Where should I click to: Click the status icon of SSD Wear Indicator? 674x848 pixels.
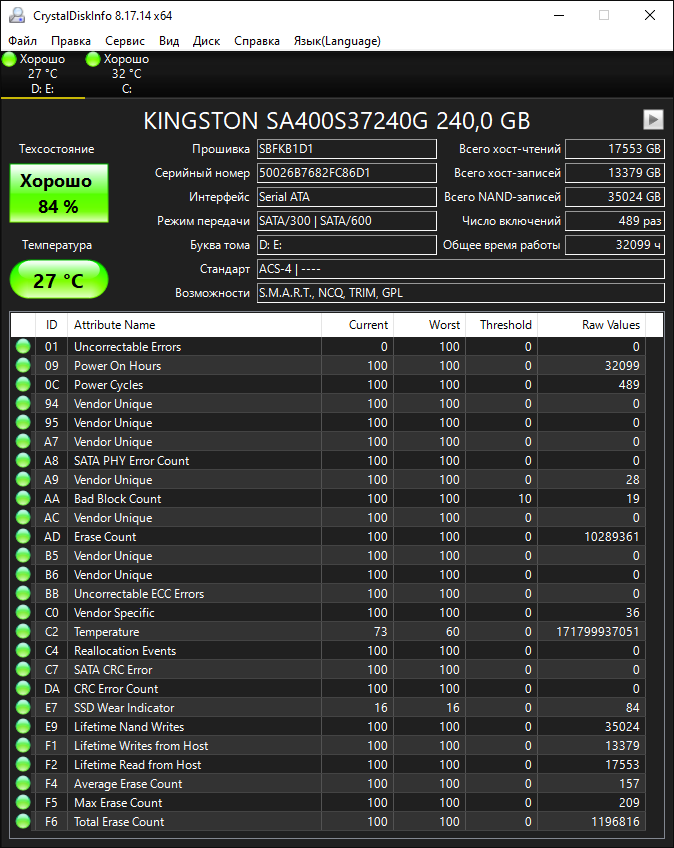coord(23,707)
